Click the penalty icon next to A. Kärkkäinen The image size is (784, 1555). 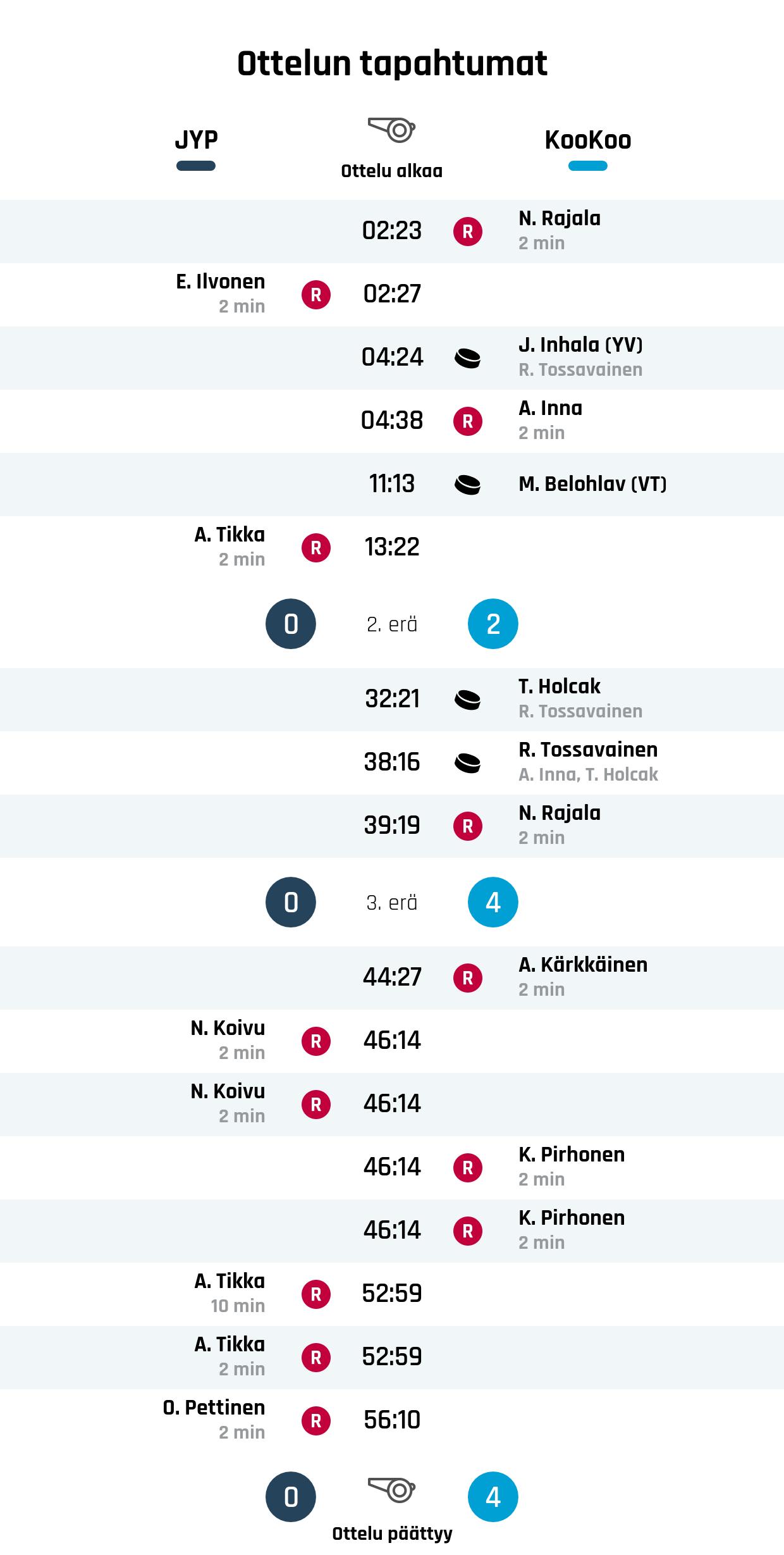[x=468, y=978]
